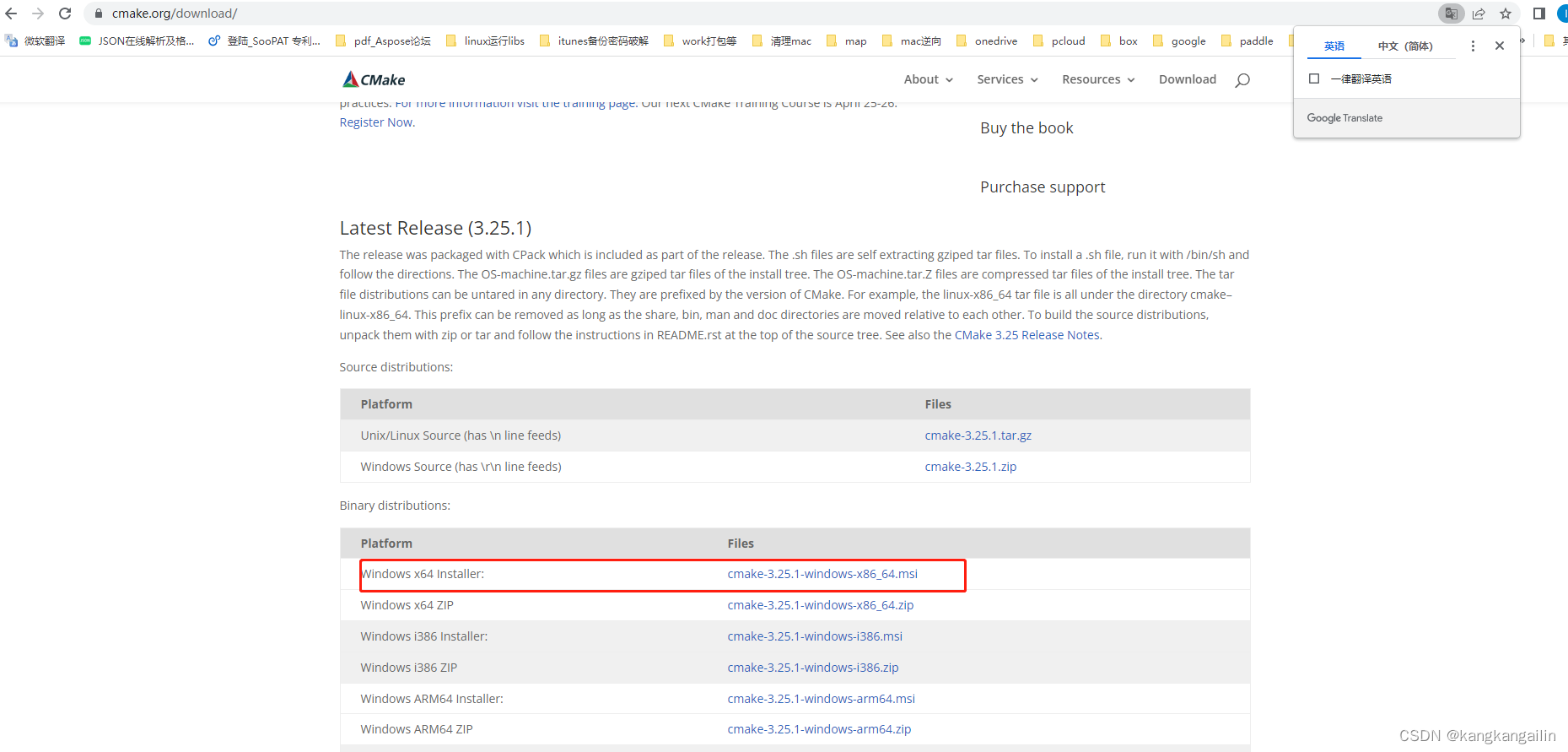Image resolution: width=1568 pixels, height=752 pixels.
Task: Open the 微软翻译 bookmark
Action: (35, 41)
